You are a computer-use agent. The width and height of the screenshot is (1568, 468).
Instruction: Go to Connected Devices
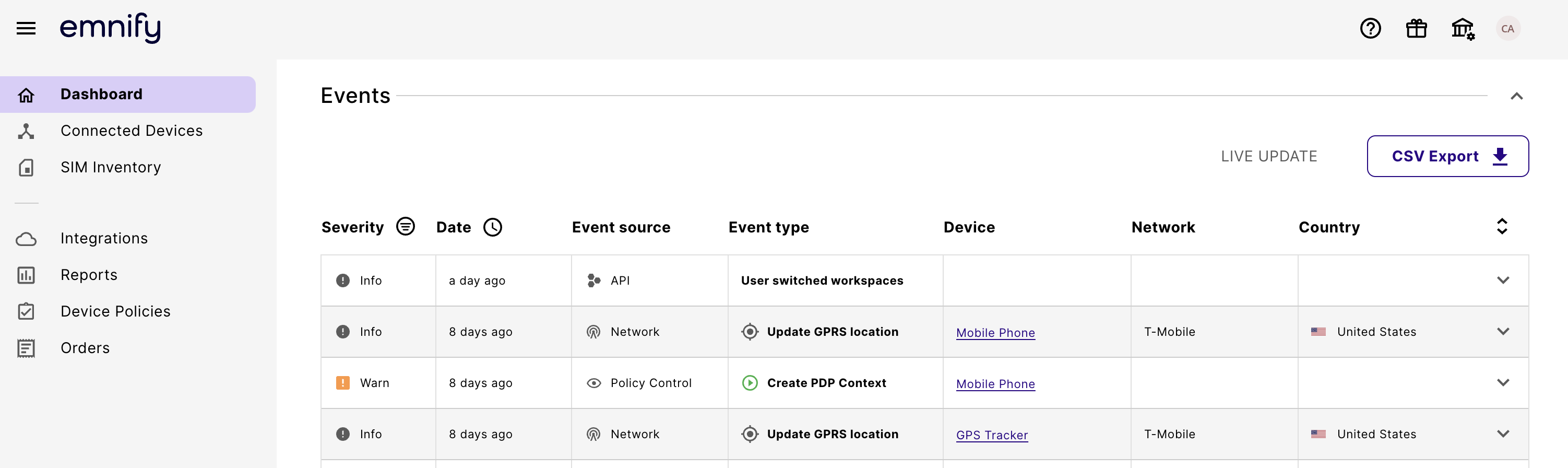tap(131, 131)
